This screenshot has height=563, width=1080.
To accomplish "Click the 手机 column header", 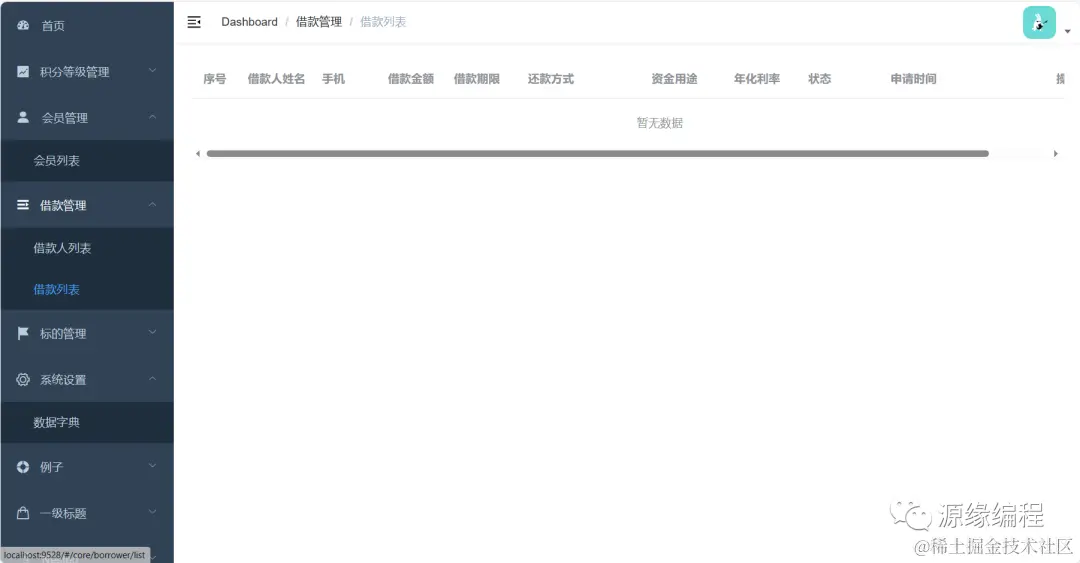I will click(333, 79).
